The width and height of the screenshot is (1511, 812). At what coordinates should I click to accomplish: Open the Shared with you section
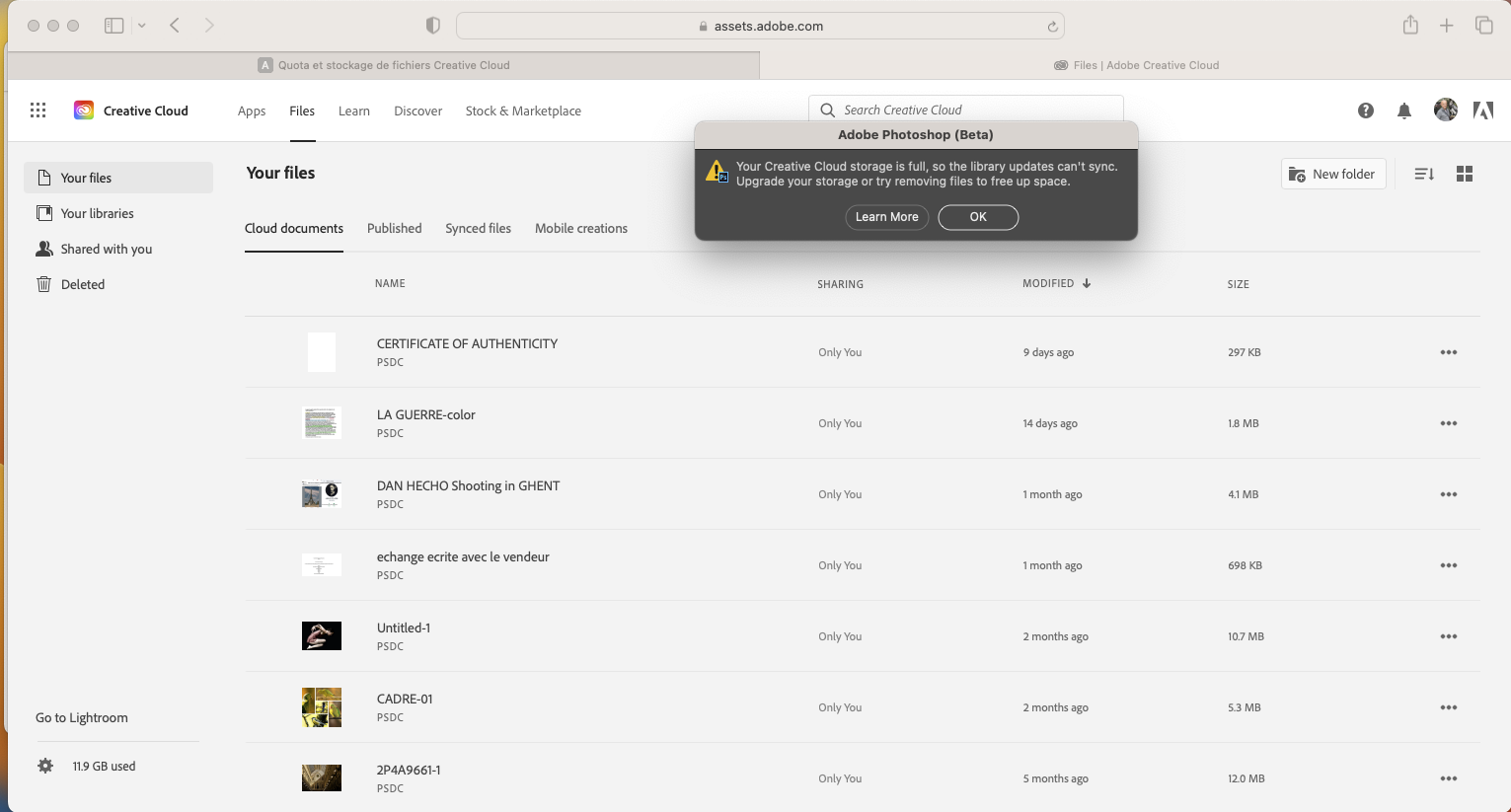click(107, 249)
